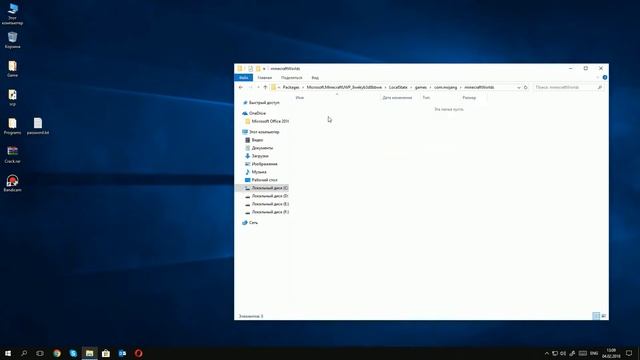
Task: Open Загрузки in the navigation pane
Action: pos(260,156)
